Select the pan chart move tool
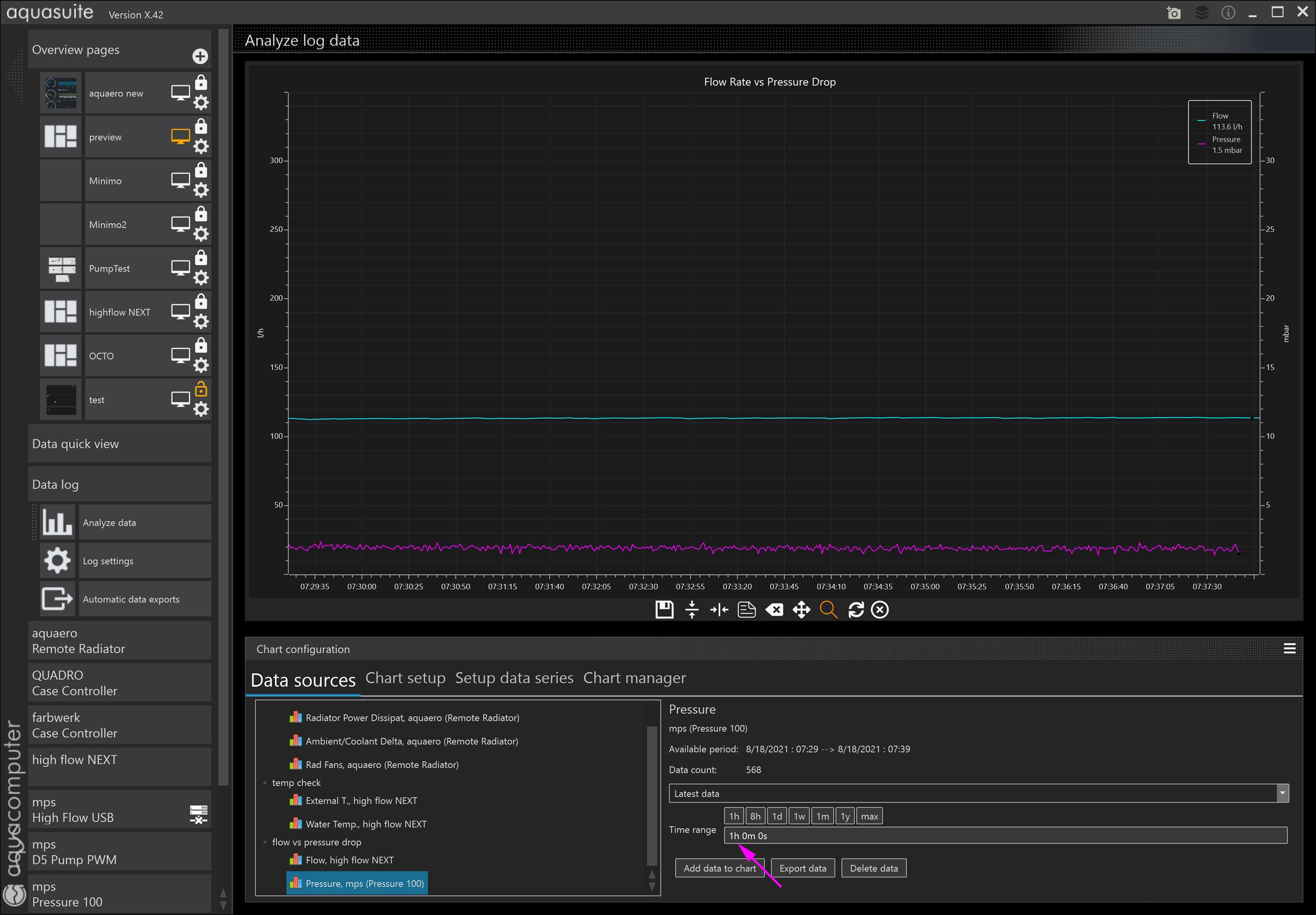The height and width of the screenshot is (915, 1316). tap(801, 609)
